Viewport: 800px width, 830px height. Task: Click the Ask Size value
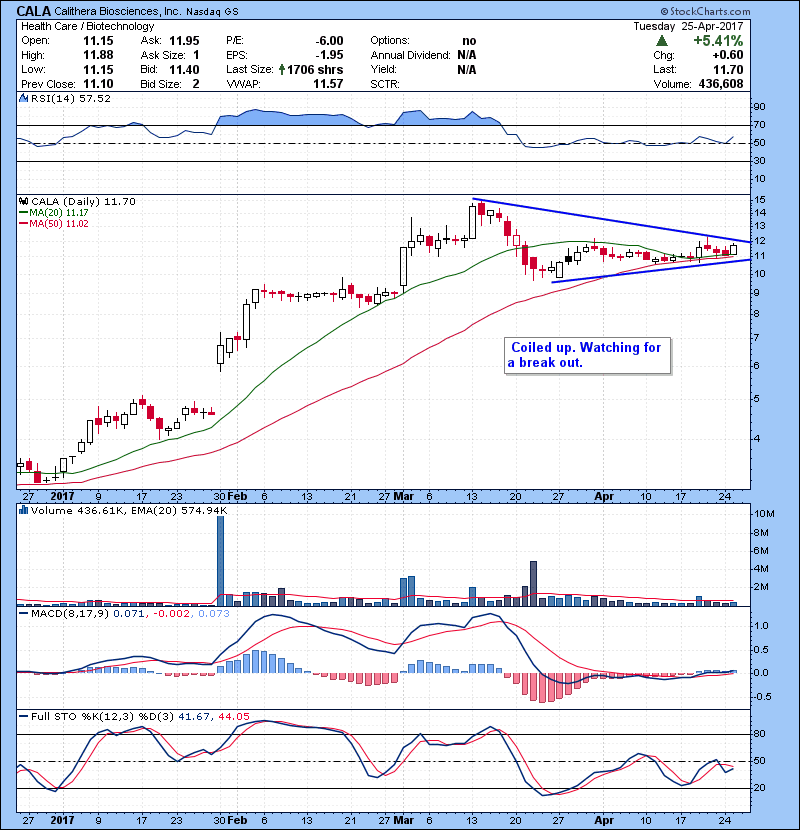[196, 55]
